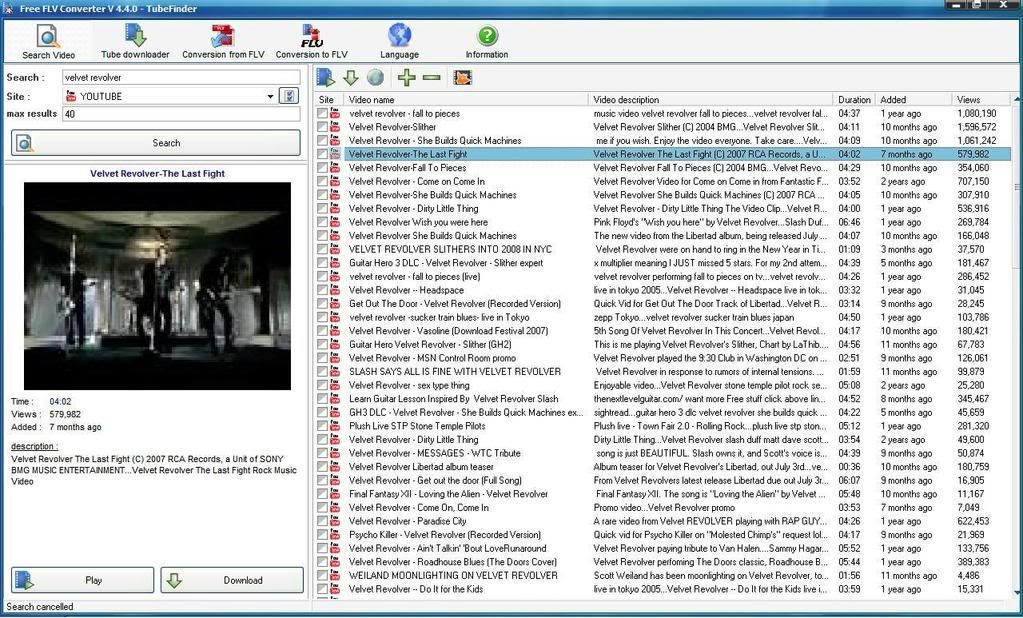Open the Language options
Screen dimensions: 1023x618
pyautogui.click(x=399, y=42)
